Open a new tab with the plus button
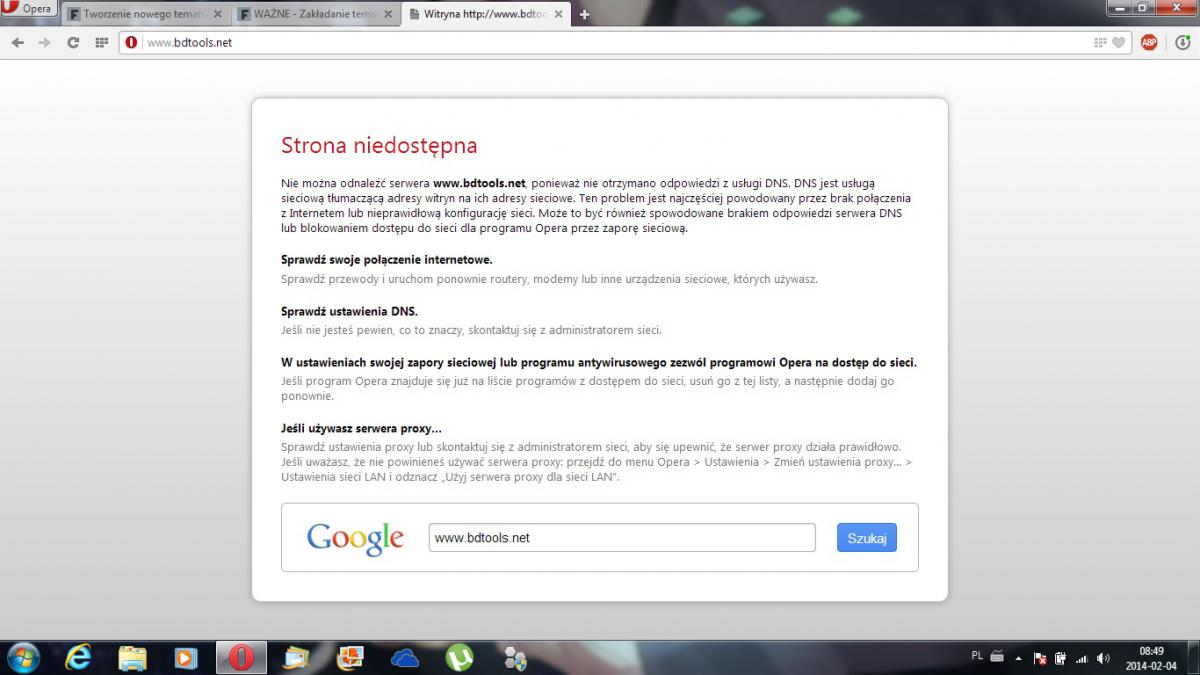 click(x=584, y=15)
